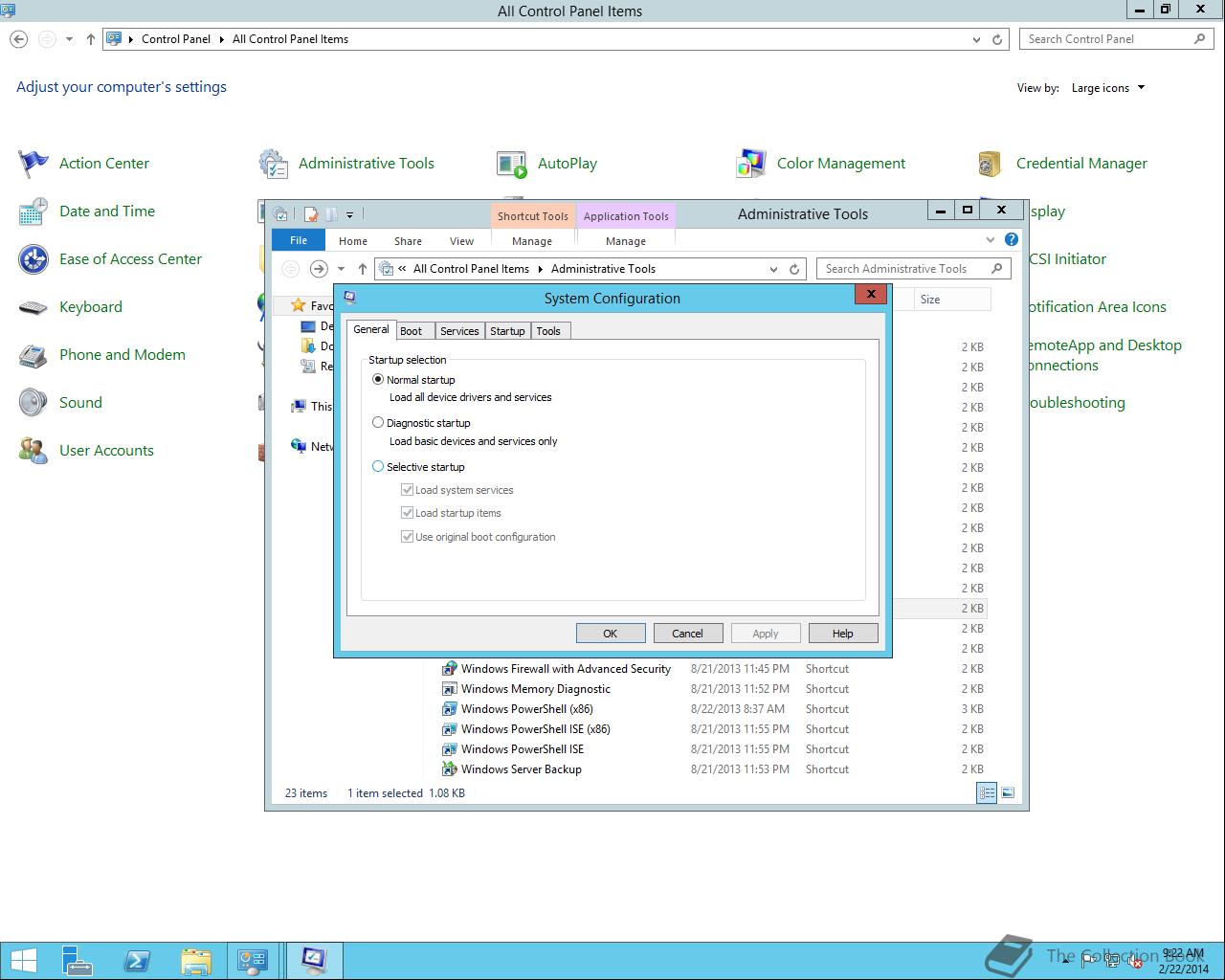Click the Search Control Panel field

tap(1117, 39)
